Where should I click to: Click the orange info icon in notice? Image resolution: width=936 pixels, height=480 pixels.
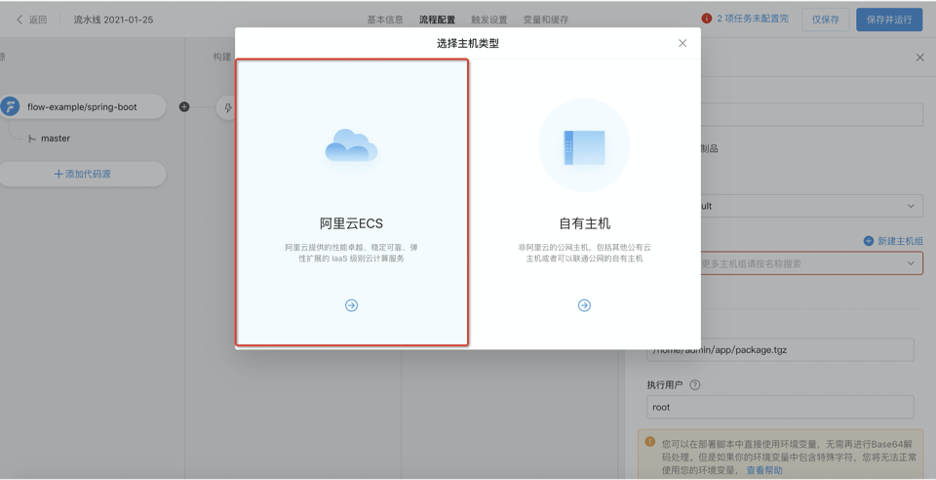[650, 442]
